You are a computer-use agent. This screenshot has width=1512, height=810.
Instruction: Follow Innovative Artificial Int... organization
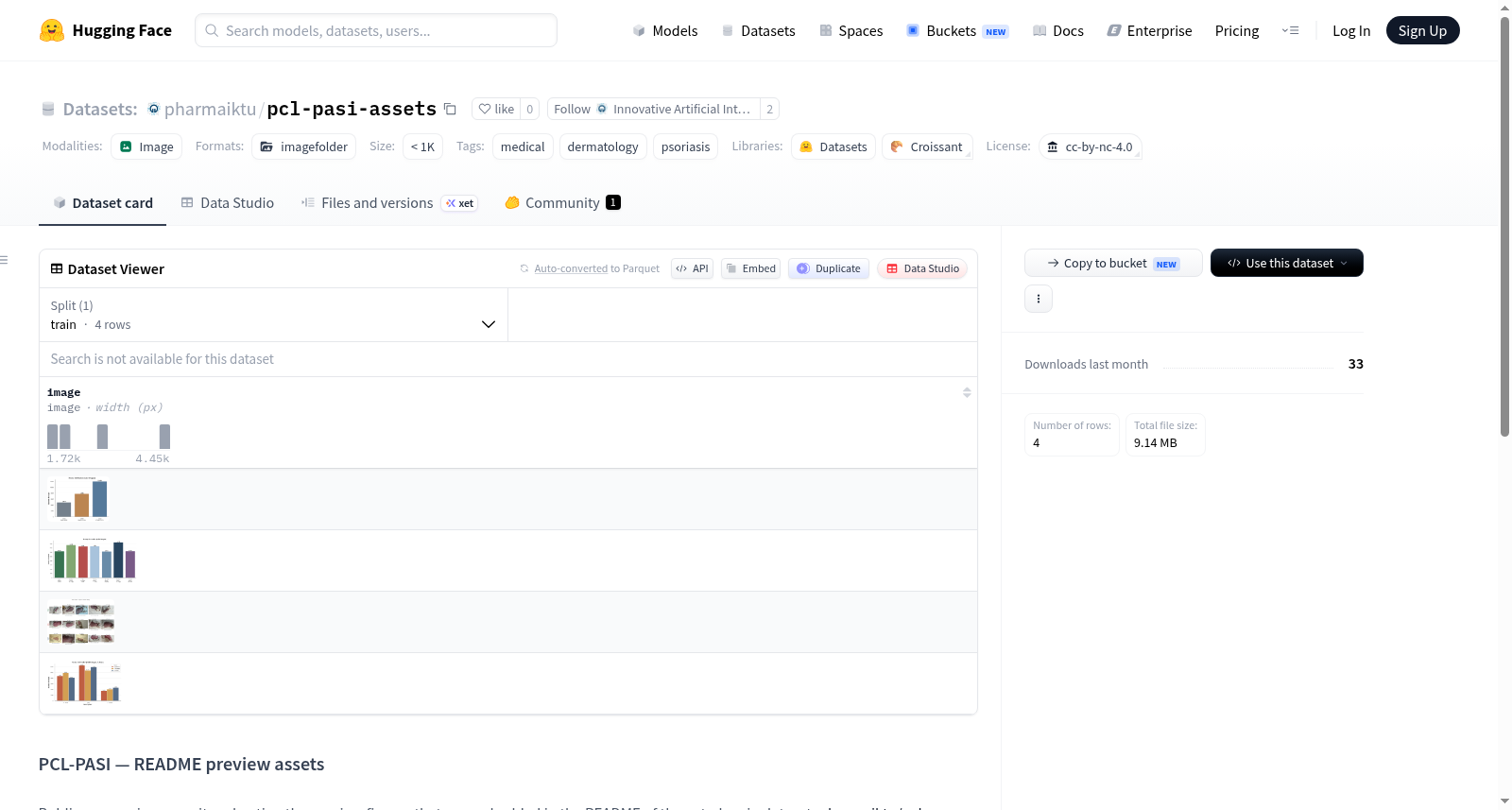(654, 109)
